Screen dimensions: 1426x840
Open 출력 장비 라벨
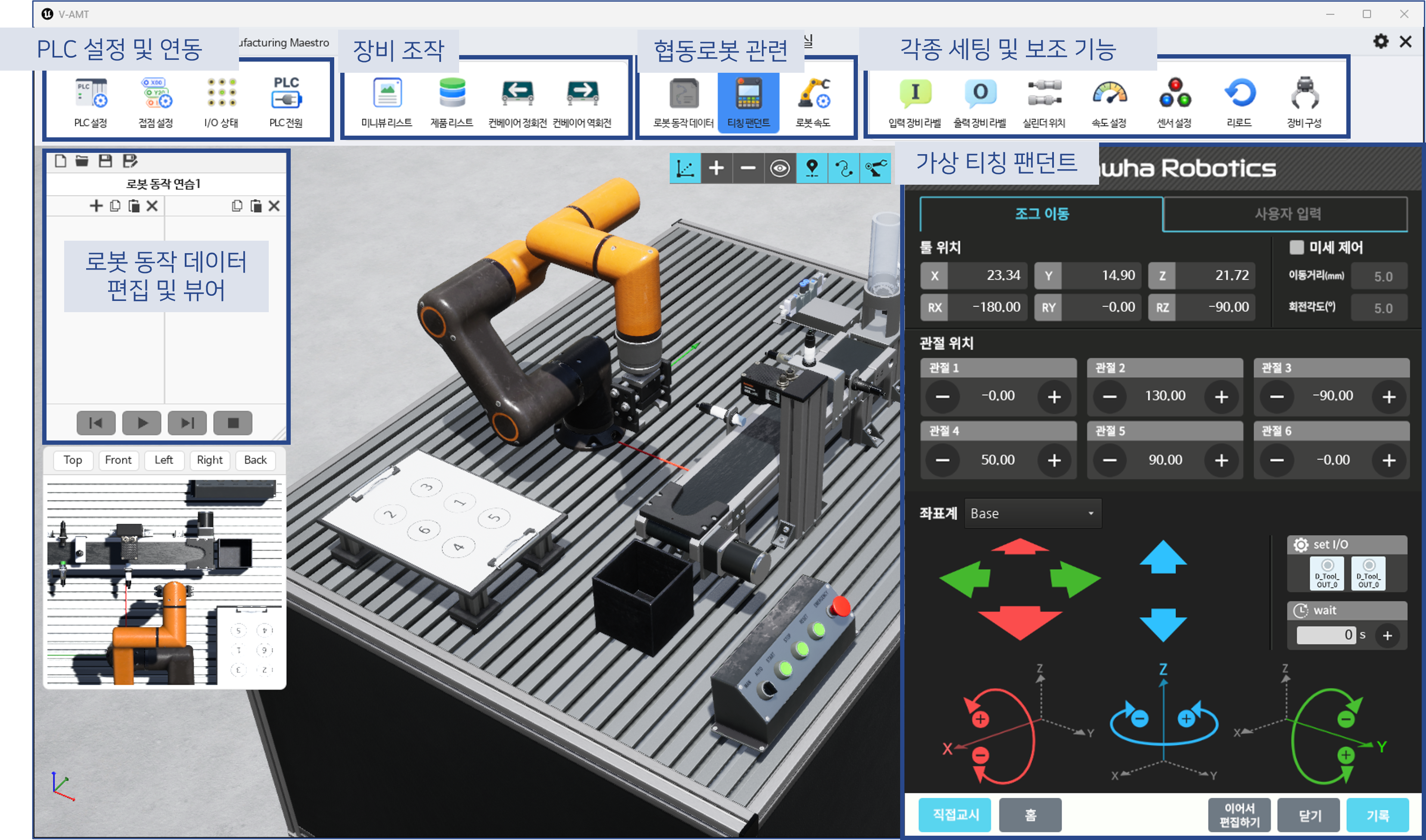[980, 102]
